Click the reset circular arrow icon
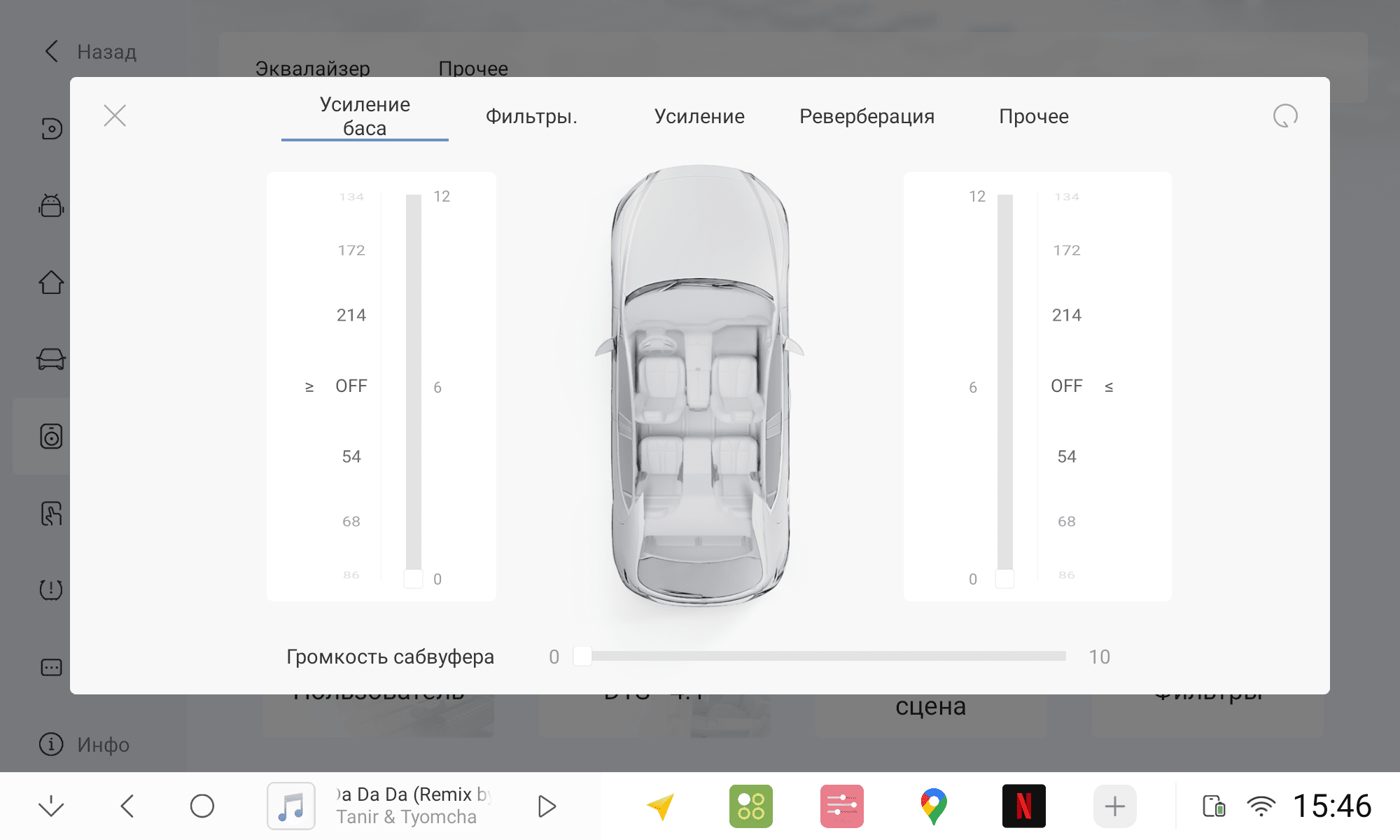The width and height of the screenshot is (1400, 840). pos(1285,115)
